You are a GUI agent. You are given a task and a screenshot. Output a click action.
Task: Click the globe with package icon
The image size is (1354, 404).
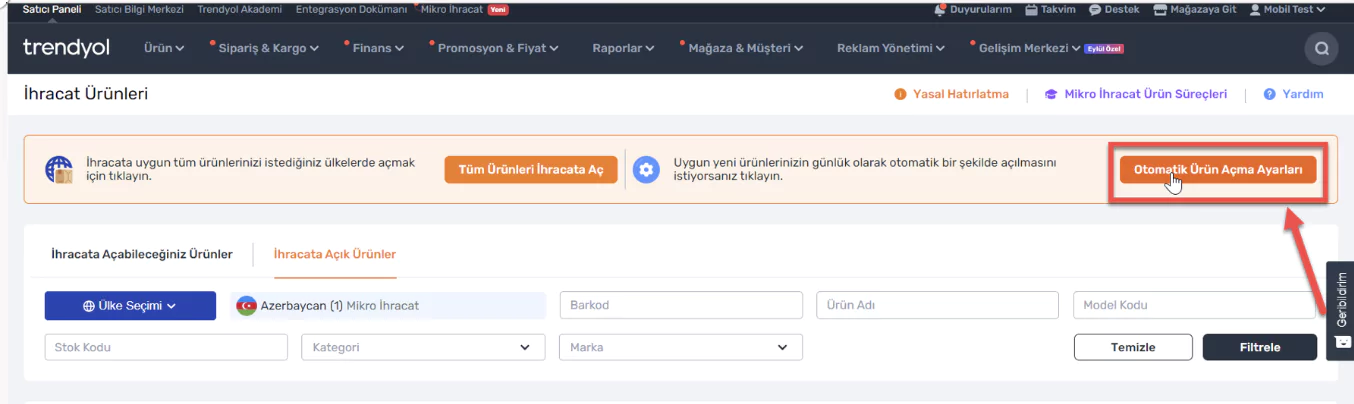tap(59, 169)
